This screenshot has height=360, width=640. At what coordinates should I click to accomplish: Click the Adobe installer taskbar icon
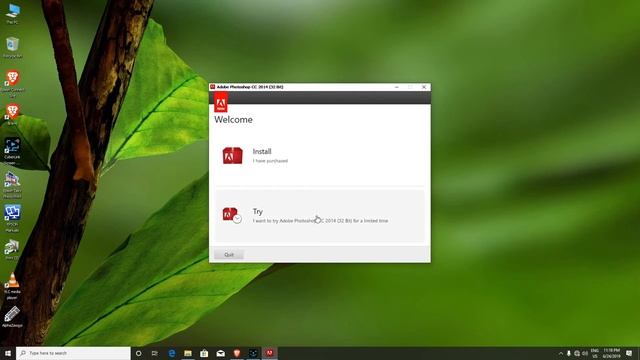pos(269,353)
